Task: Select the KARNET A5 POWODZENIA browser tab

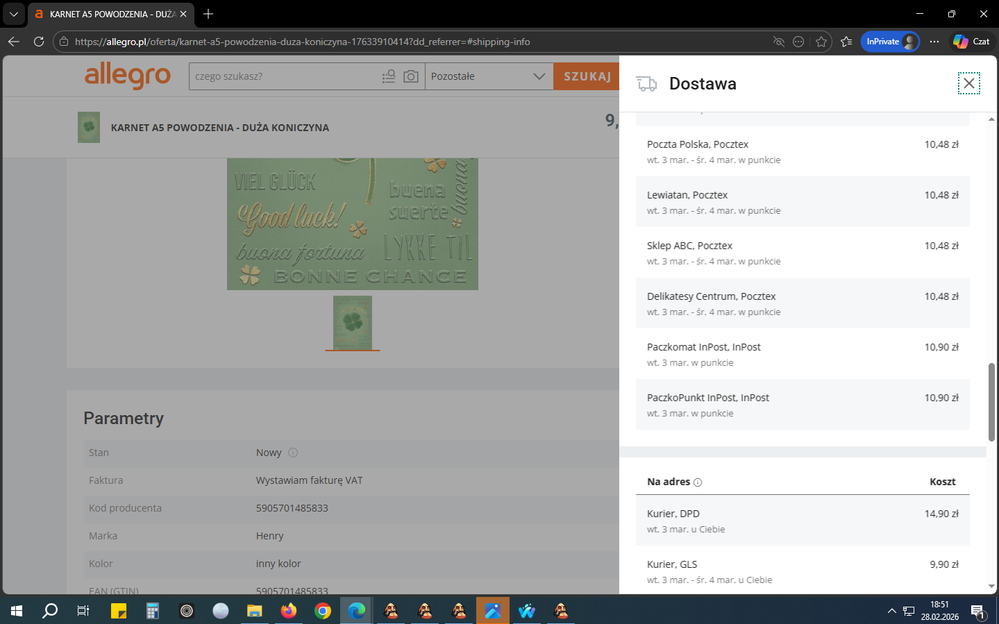Action: (108, 14)
